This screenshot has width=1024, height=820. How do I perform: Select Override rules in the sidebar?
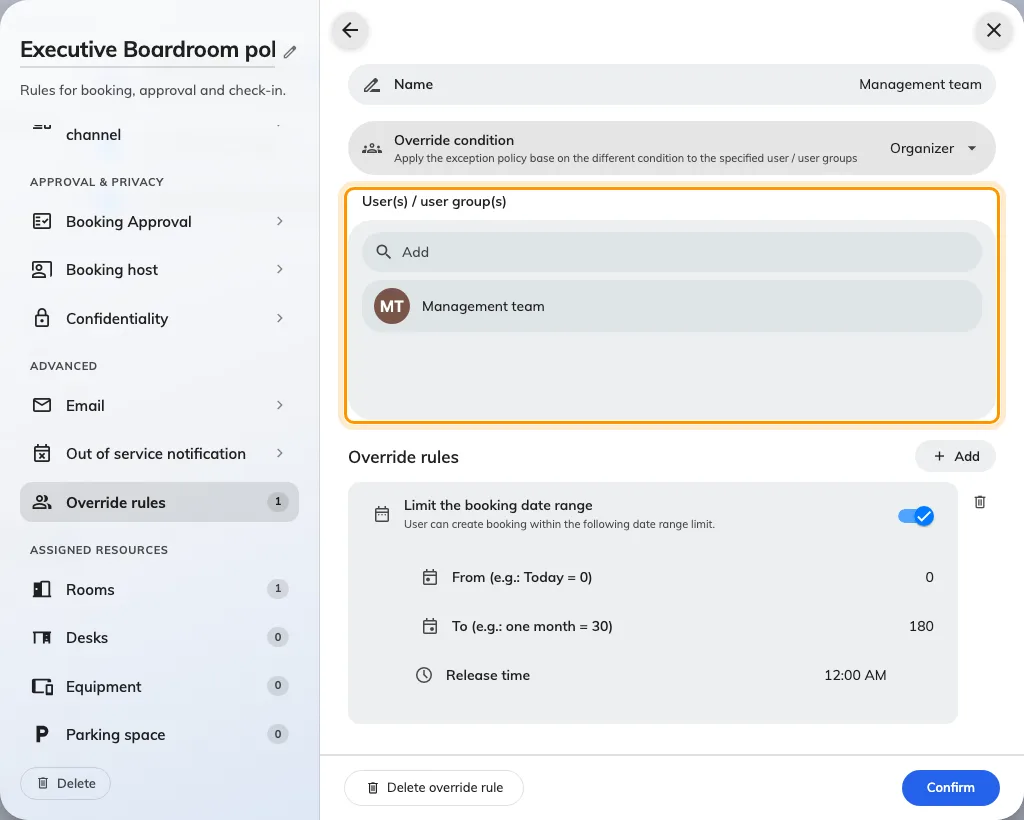pos(159,502)
